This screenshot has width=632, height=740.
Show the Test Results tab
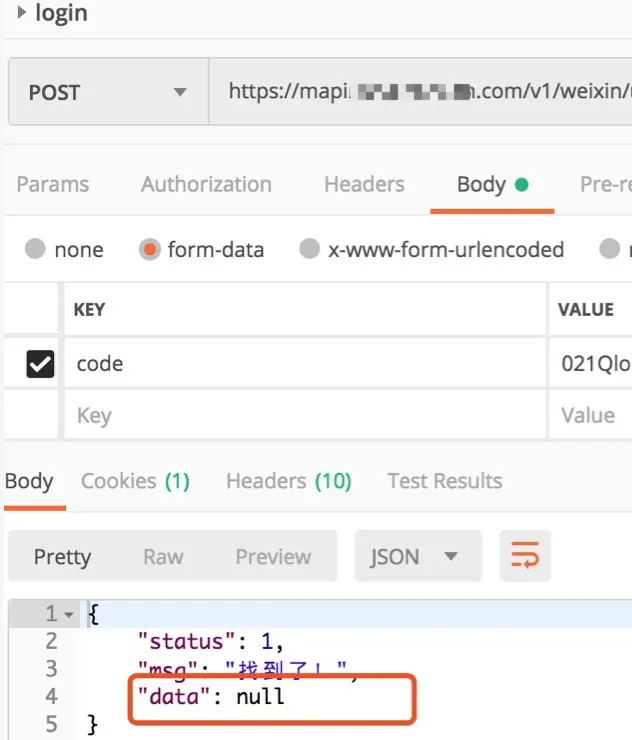[444, 481]
